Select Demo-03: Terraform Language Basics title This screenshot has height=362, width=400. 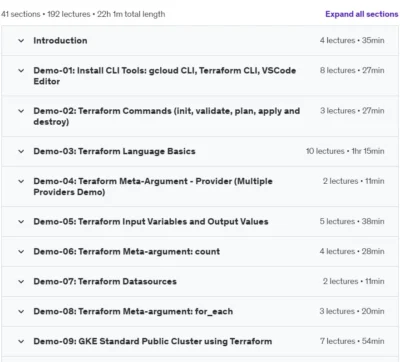(x=114, y=151)
